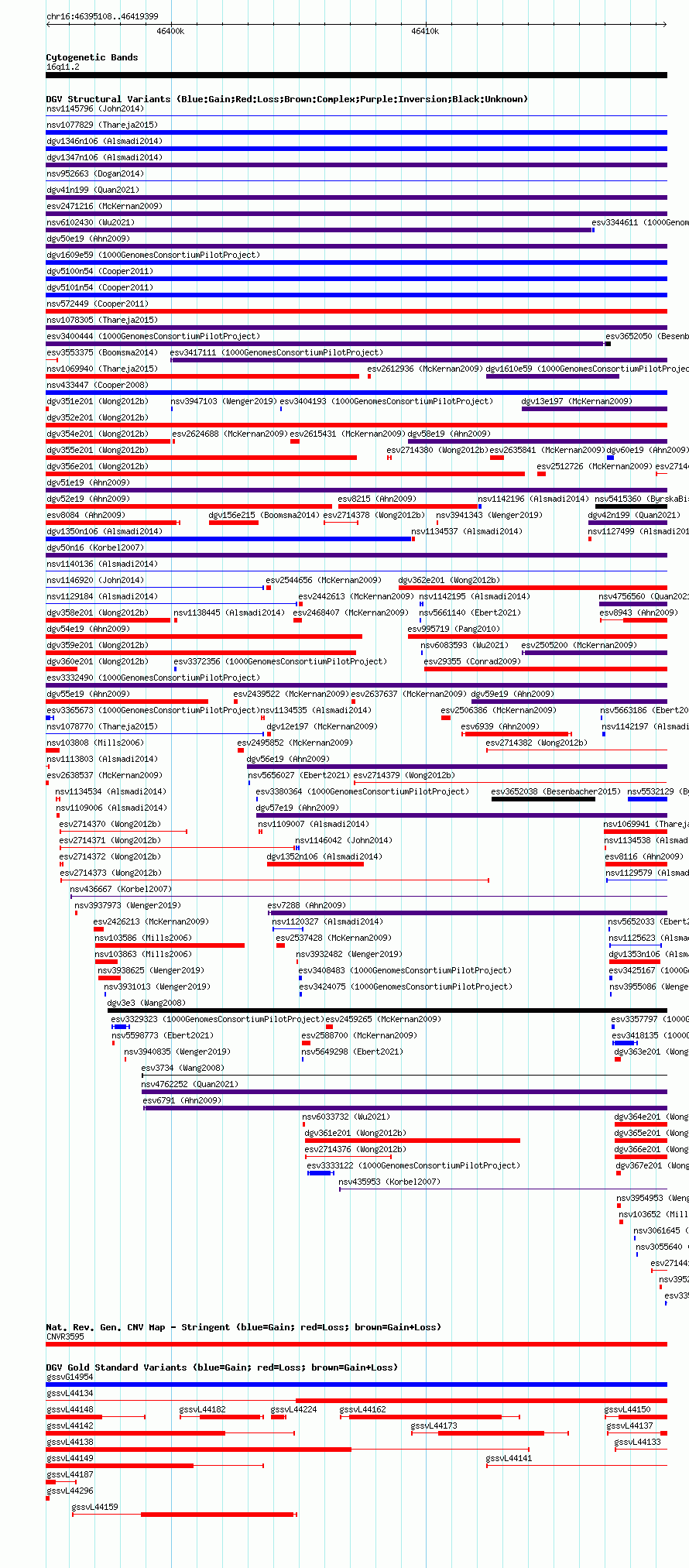Select esv6939 (Ahn2009) variant
The width and height of the screenshot is (689, 1568).
pyautogui.click(x=500, y=726)
